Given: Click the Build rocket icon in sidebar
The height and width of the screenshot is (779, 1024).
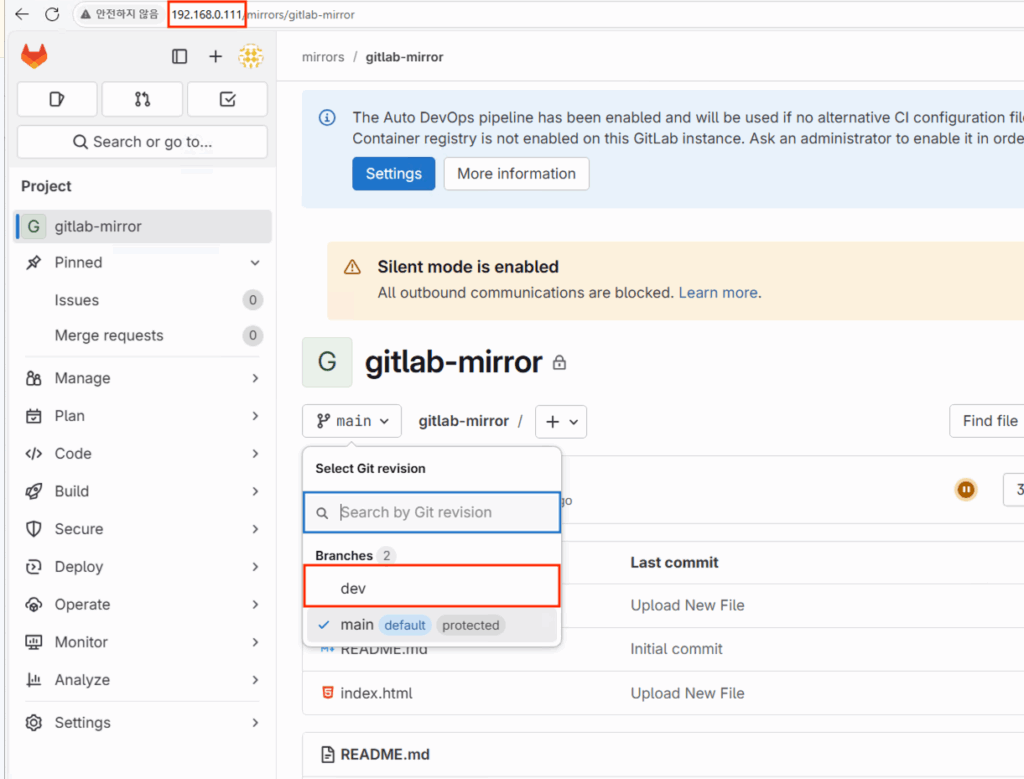Looking at the screenshot, I should tap(33, 491).
